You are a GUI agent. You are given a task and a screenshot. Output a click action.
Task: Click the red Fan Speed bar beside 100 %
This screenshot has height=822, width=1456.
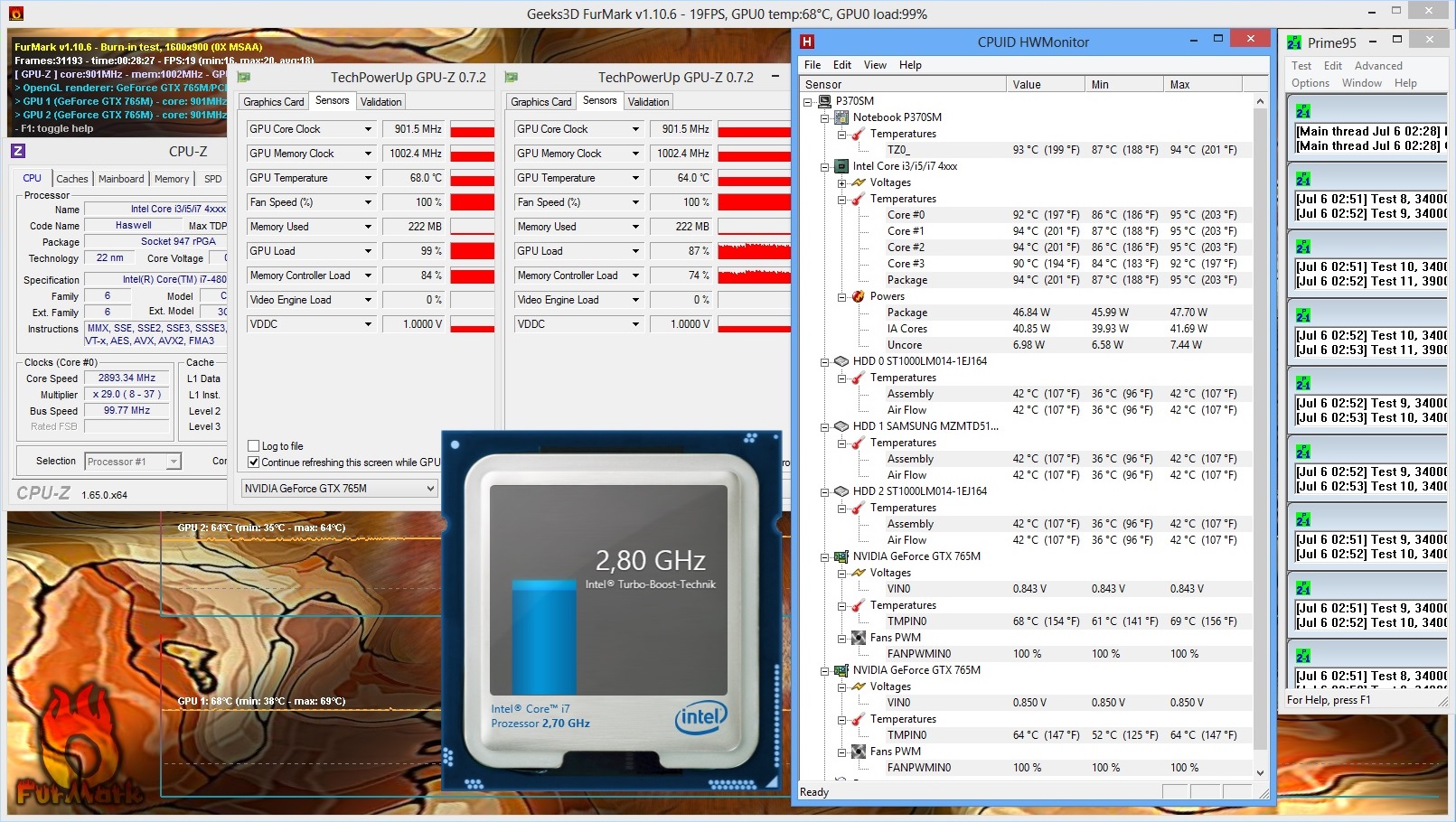(x=472, y=202)
